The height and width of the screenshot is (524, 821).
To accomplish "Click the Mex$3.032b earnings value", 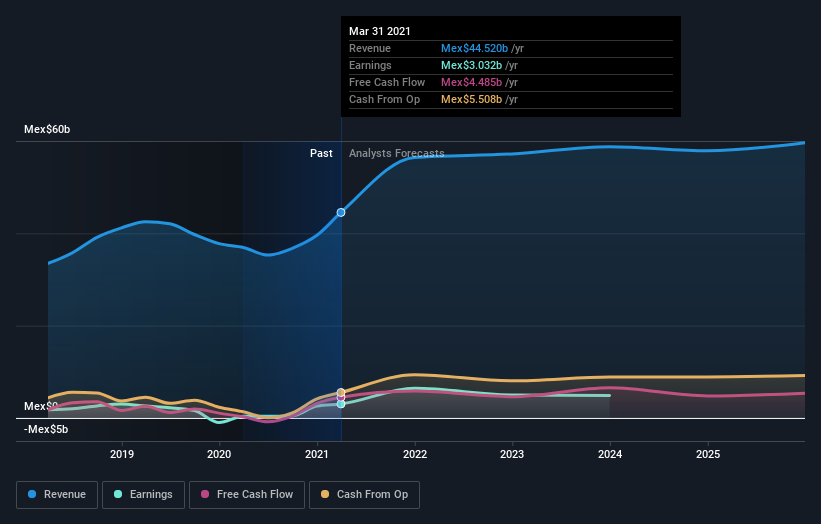I will (x=471, y=65).
